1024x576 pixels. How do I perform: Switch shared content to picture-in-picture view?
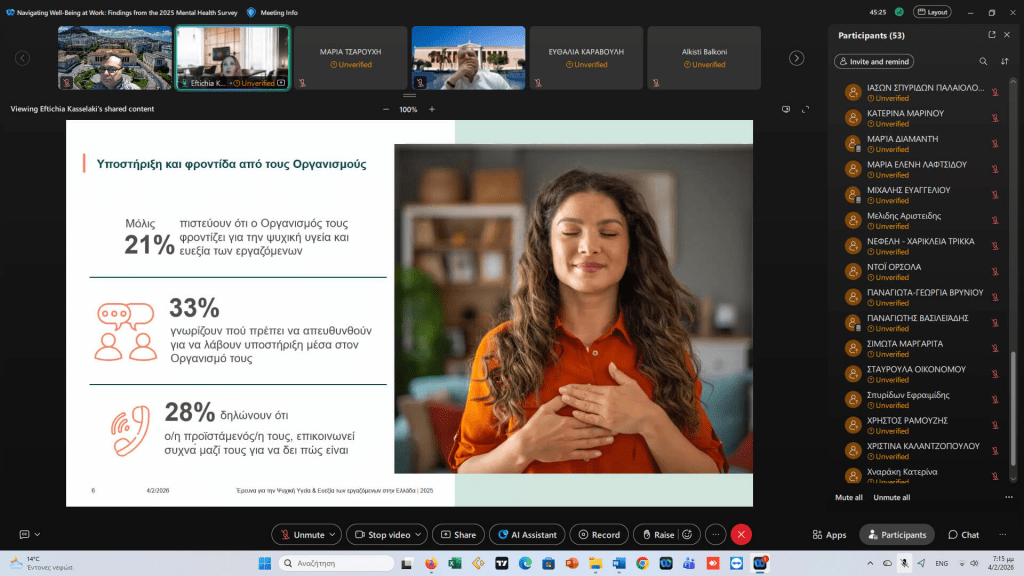(x=785, y=109)
